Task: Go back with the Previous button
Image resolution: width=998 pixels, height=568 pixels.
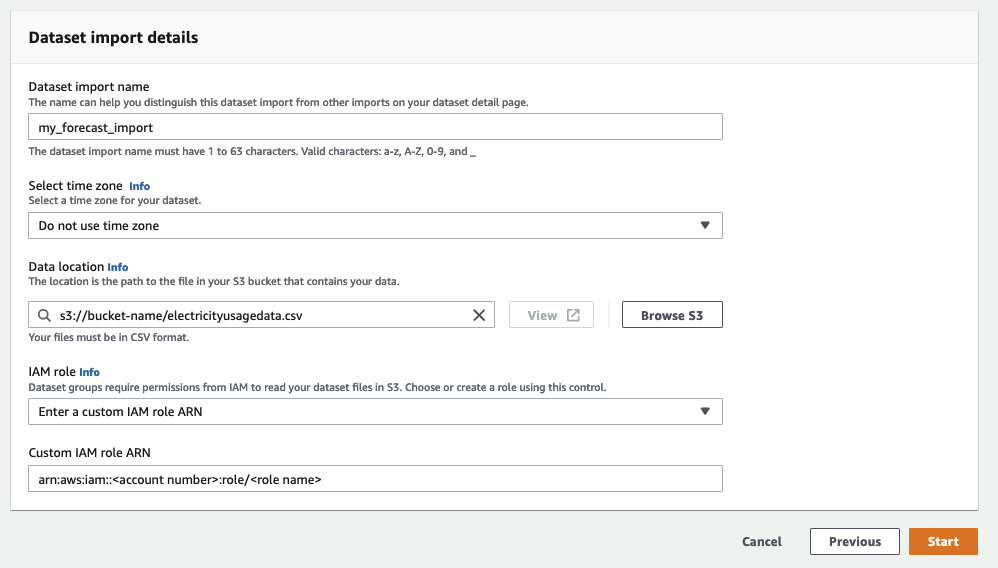Action: pos(854,541)
